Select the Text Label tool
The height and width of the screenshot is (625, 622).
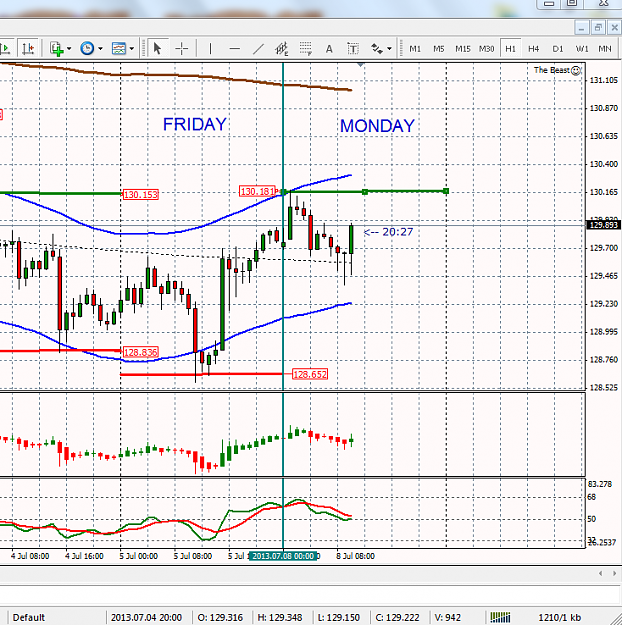pyautogui.click(x=353, y=49)
